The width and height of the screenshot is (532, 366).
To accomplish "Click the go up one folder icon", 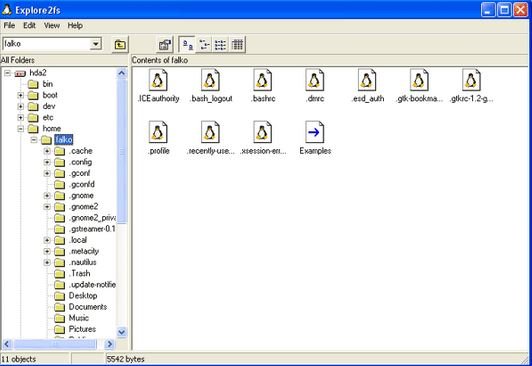I will tap(120, 44).
